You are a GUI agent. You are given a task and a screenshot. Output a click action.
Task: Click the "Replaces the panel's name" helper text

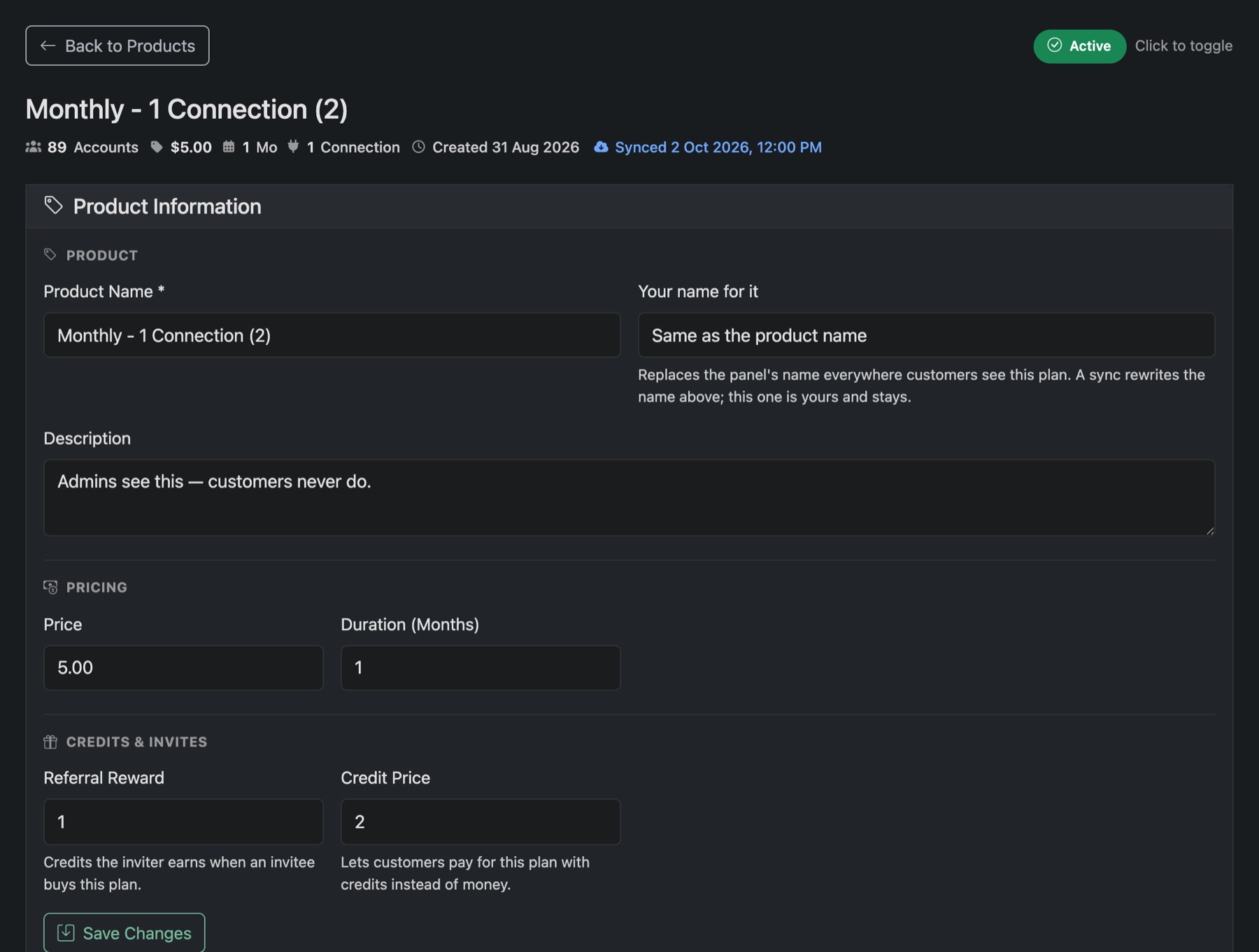click(921, 385)
